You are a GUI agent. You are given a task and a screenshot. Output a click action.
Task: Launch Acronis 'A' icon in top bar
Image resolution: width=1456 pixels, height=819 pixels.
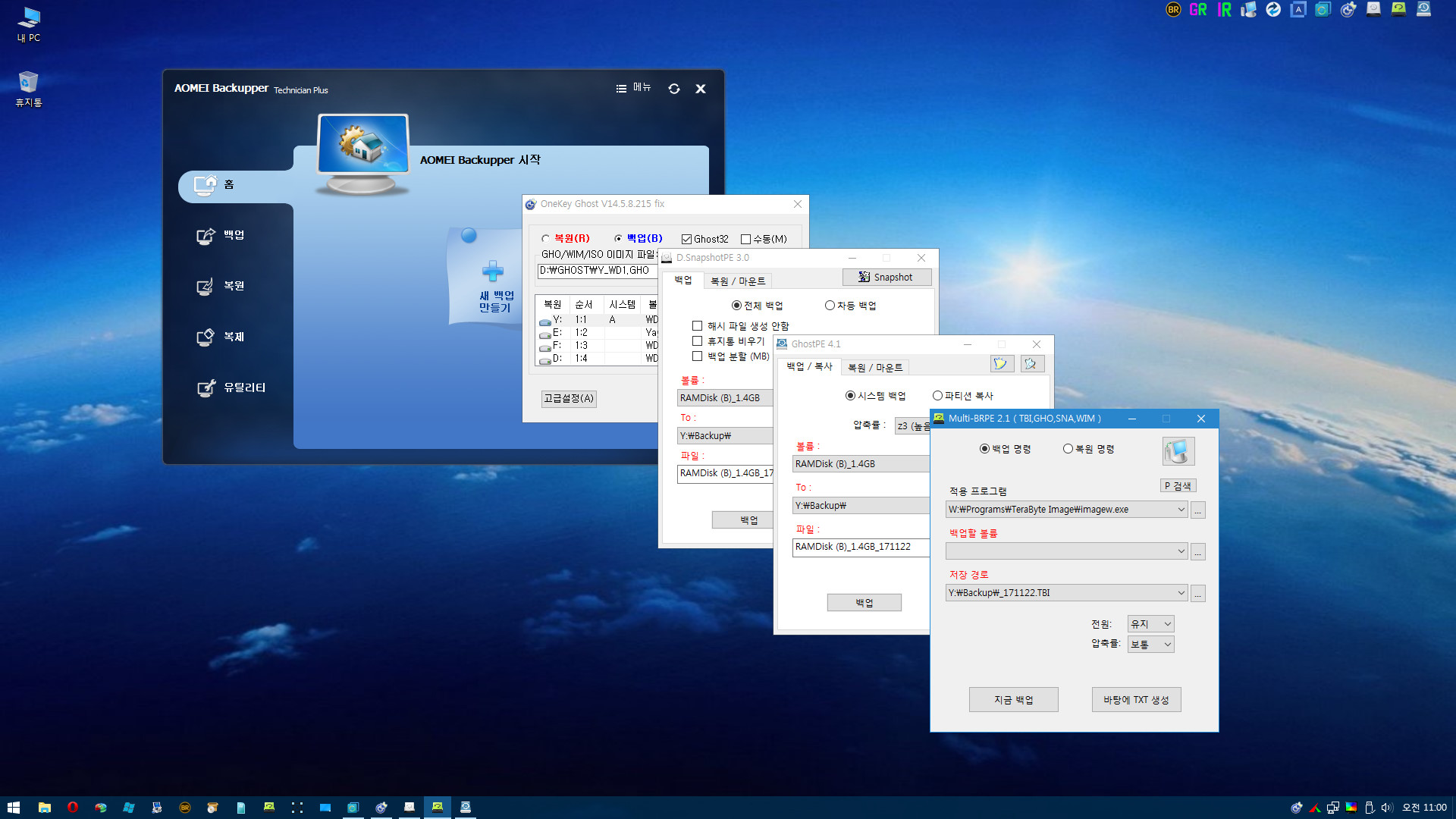1298,10
